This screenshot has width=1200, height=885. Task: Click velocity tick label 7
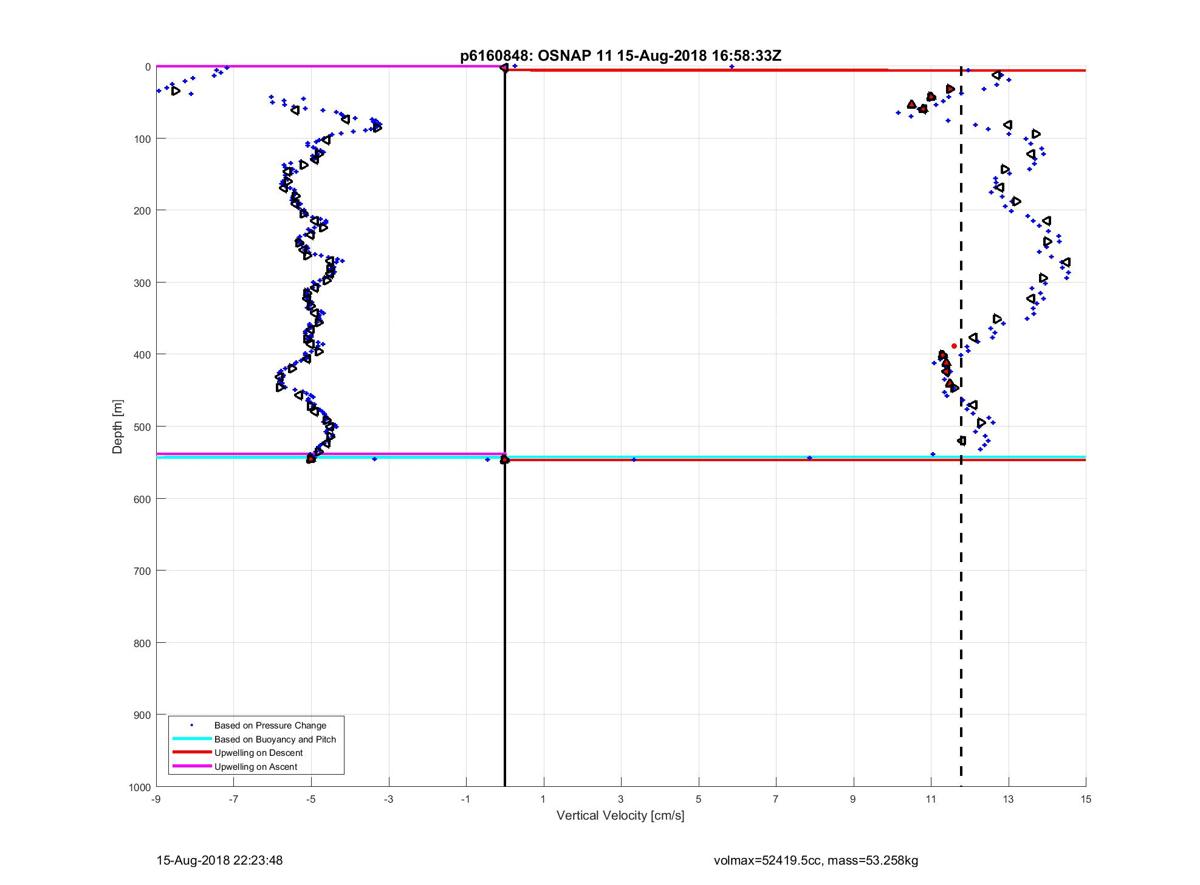(x=776, y=799)
